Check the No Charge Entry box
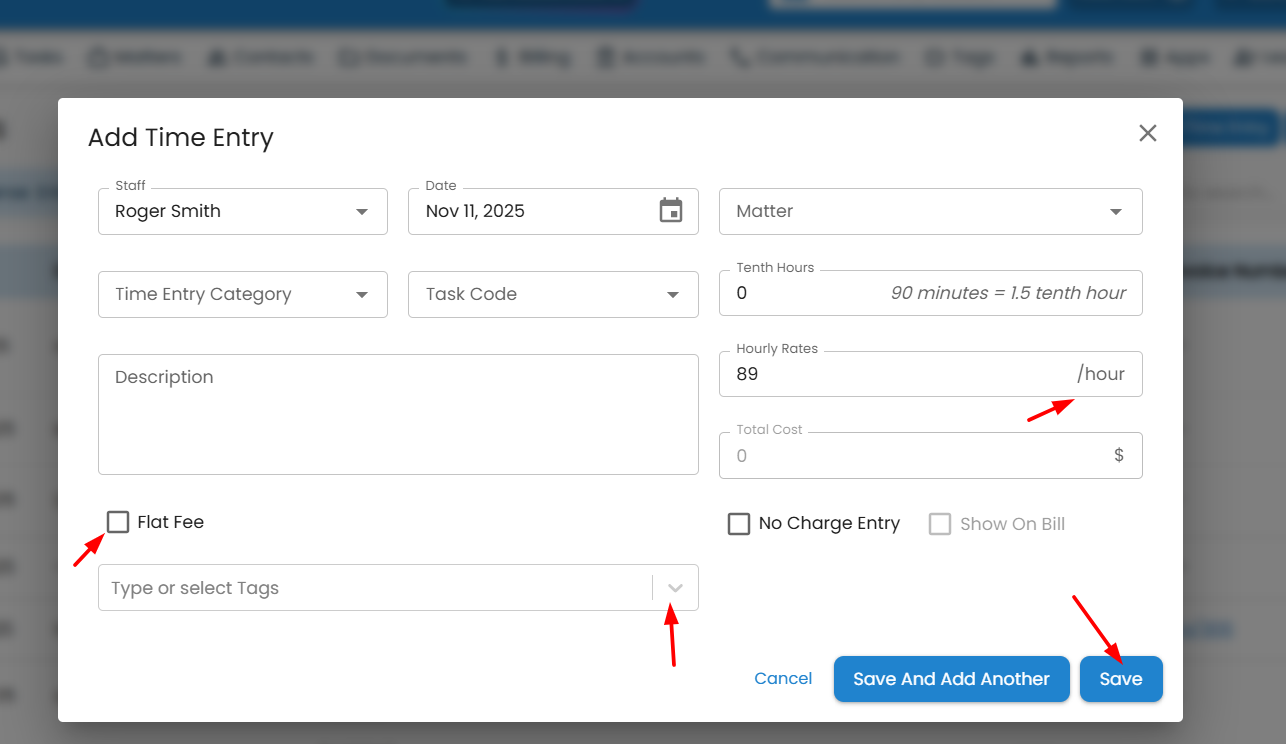Viewport: 1286px width, 744px height. [739, 524]
